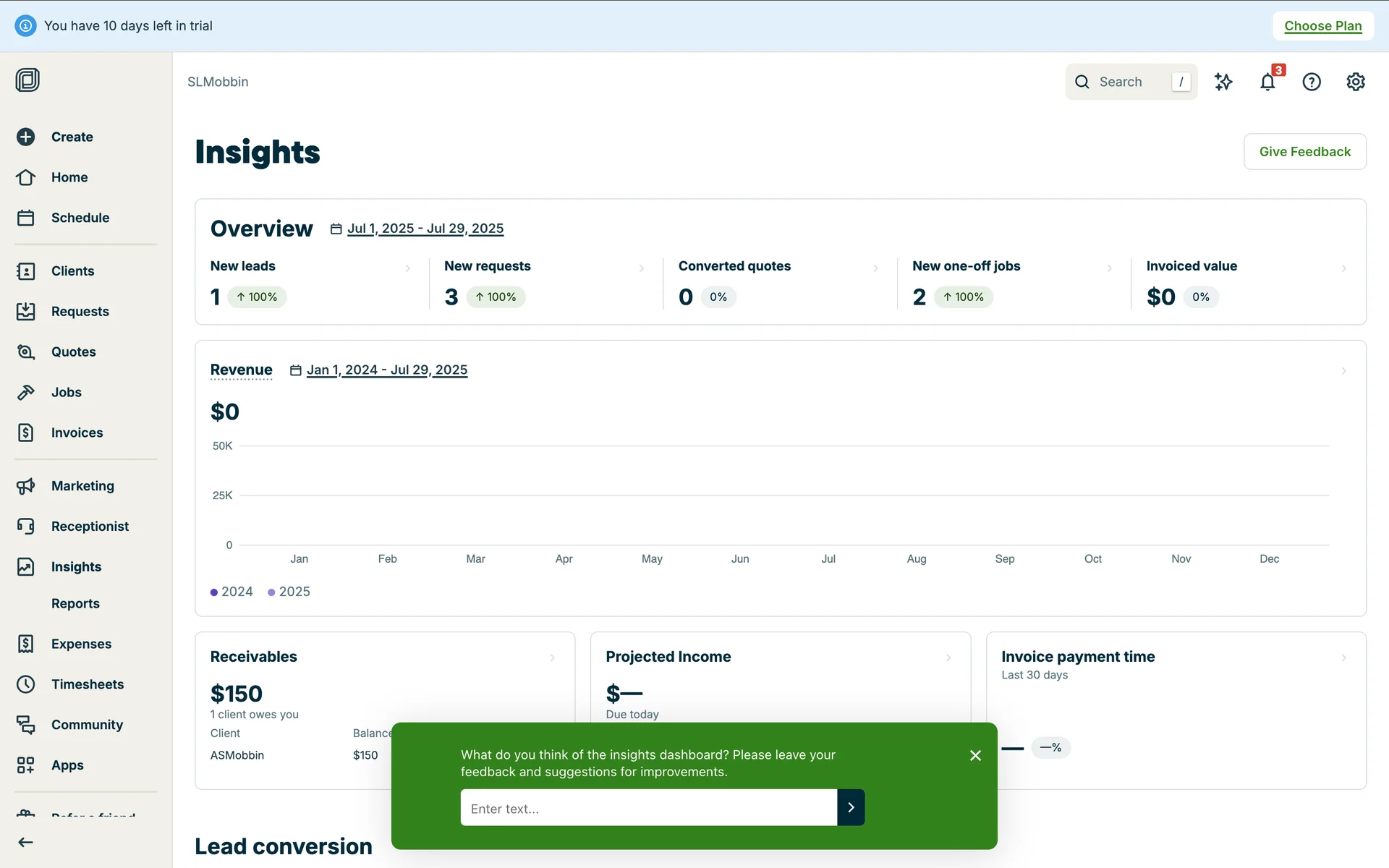1389x868 pixels.
Task: Expand the New leads chevron
Action: pyautogui.click(x=408, y=268)
